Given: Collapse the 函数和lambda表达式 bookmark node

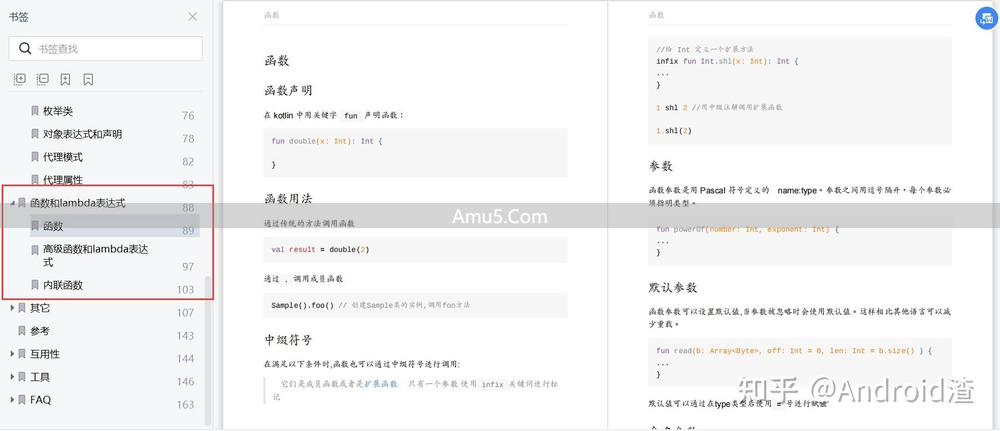Looking at the screenshot, I should (13, 203).
